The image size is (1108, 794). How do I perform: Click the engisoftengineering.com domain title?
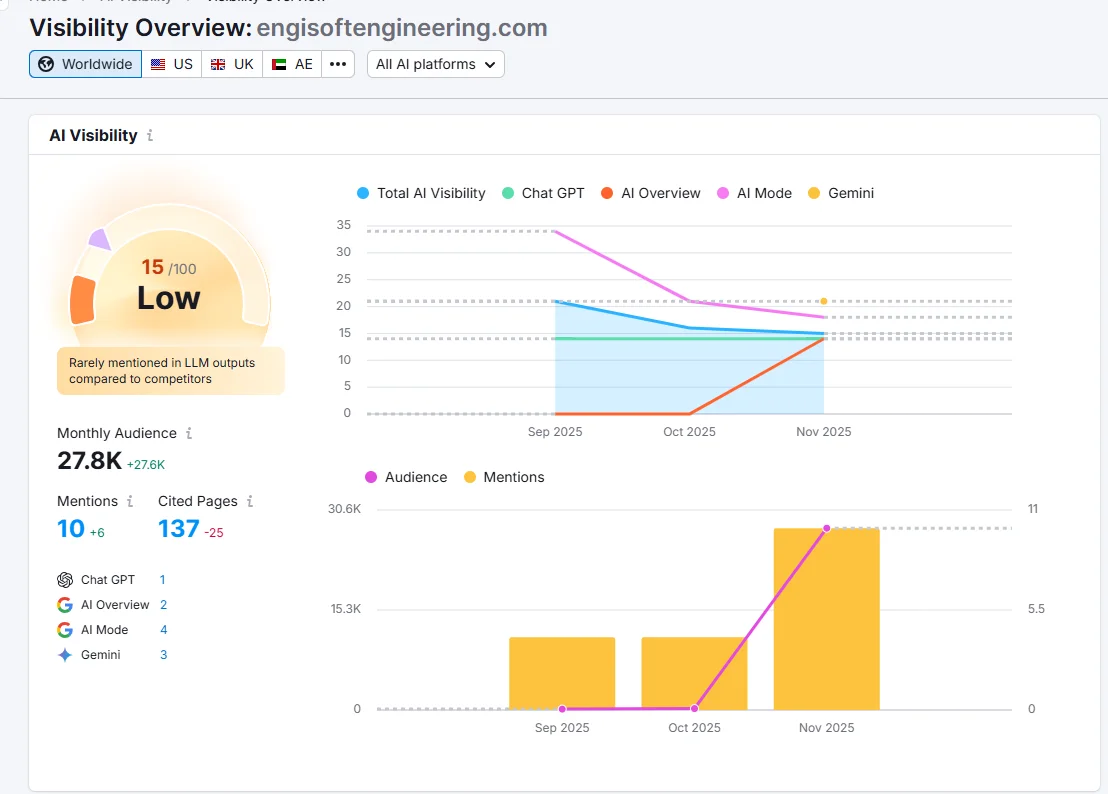pos(402,28)
